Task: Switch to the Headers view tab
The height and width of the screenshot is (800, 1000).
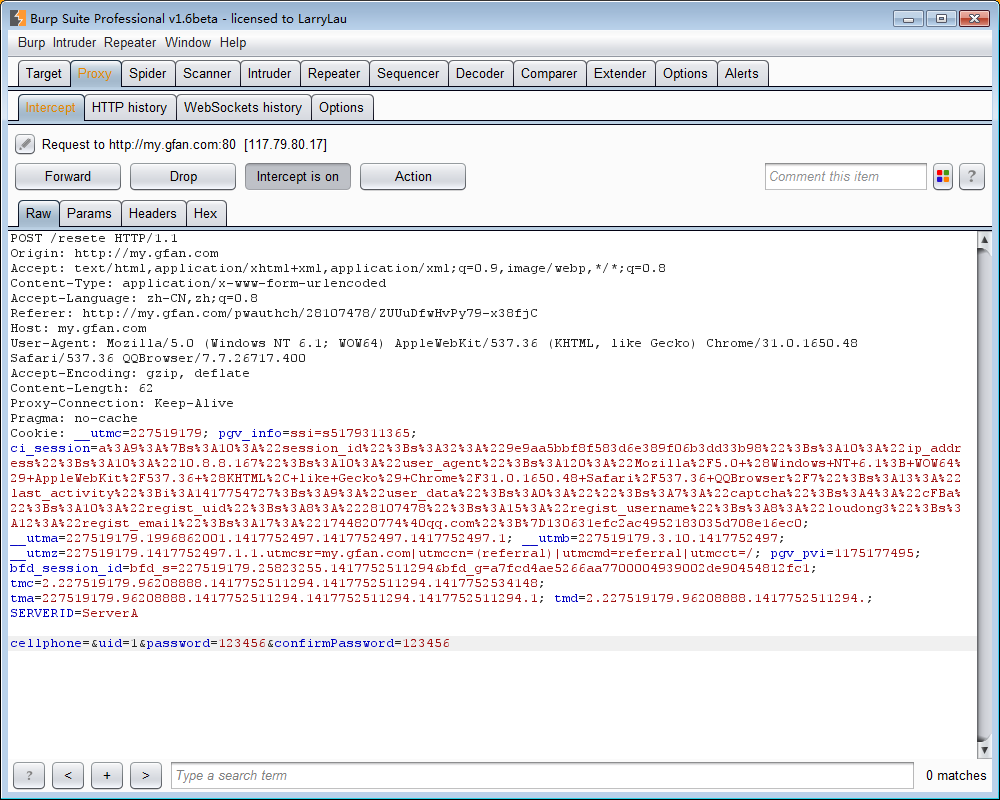Action: 152,213
